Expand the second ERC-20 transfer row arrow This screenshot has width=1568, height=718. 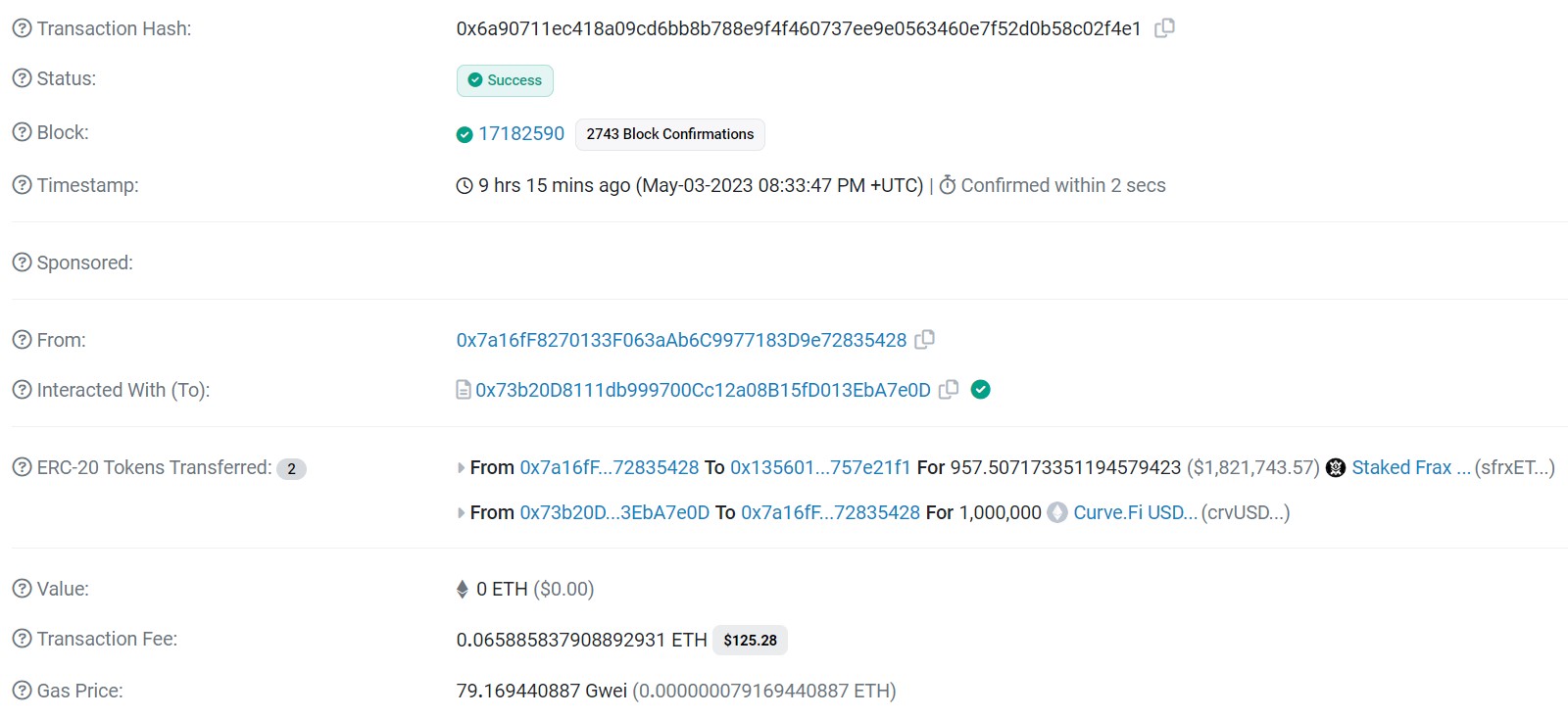click(x=461, y=511)
